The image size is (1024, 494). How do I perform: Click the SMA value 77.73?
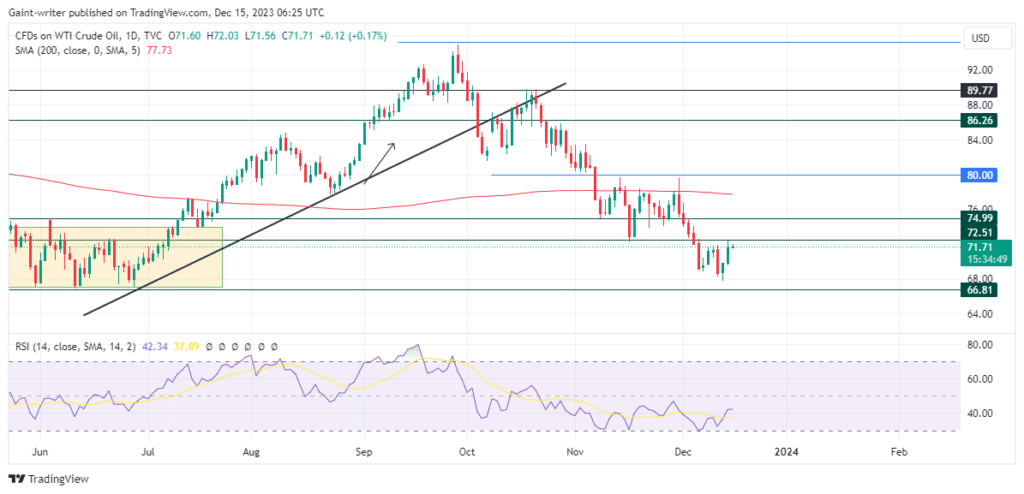(159, 50)
